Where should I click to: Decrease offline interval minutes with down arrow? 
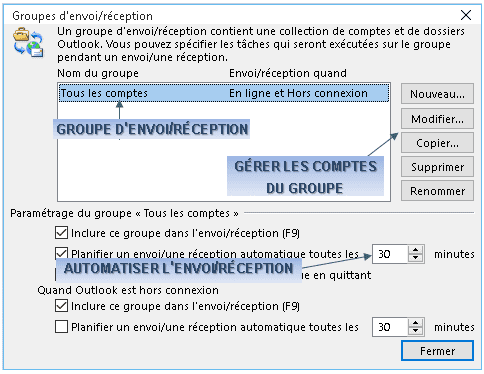(415, 331)
